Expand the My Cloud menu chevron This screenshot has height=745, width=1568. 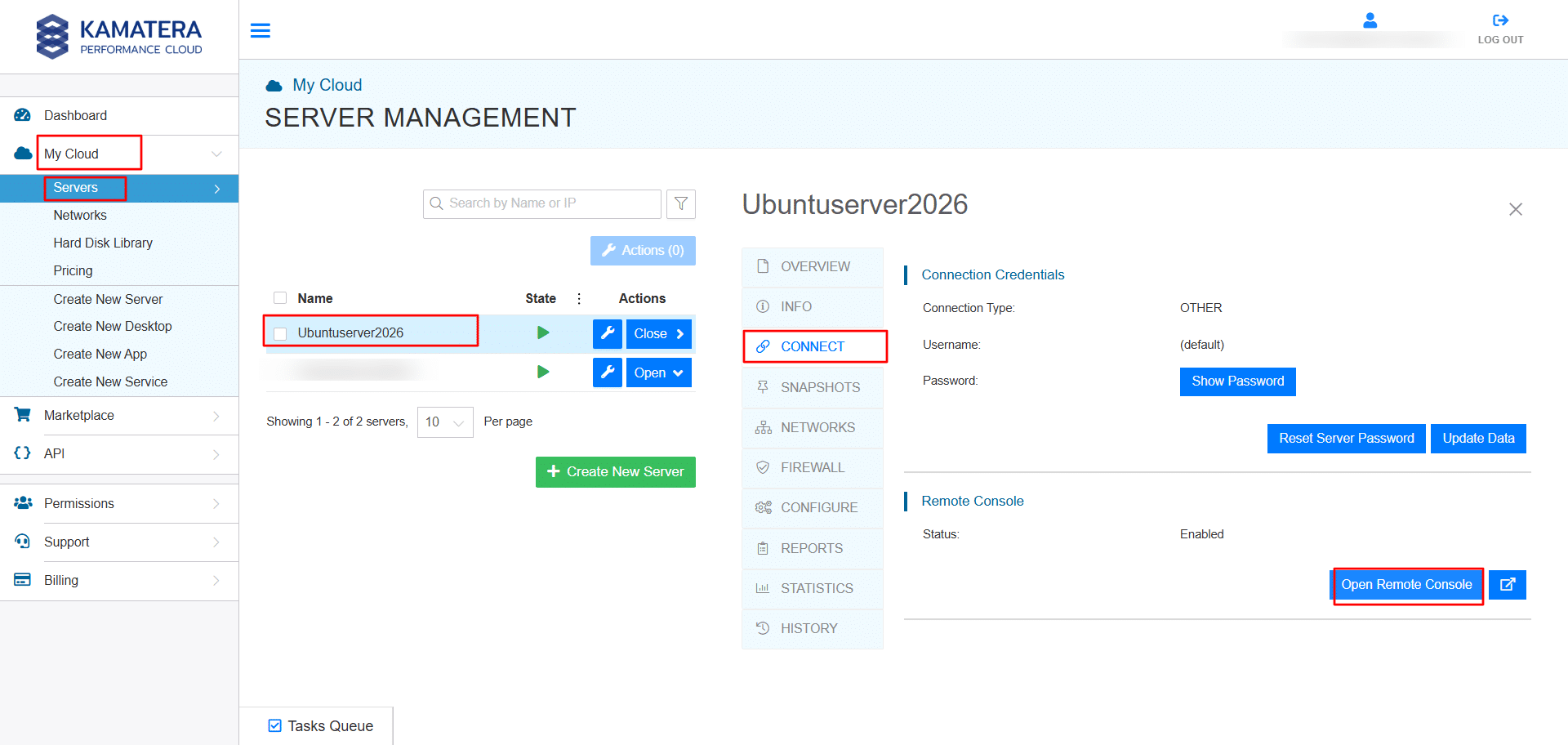coord(216,154)
